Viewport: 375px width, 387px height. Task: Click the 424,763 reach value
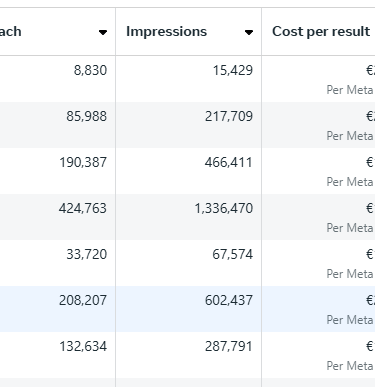pyautogui.click(x=83, y=208)
